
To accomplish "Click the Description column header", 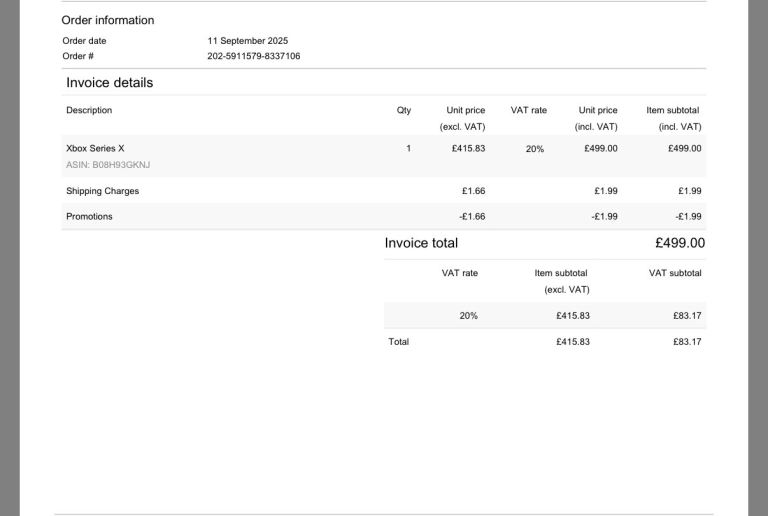I will (89, 110).
